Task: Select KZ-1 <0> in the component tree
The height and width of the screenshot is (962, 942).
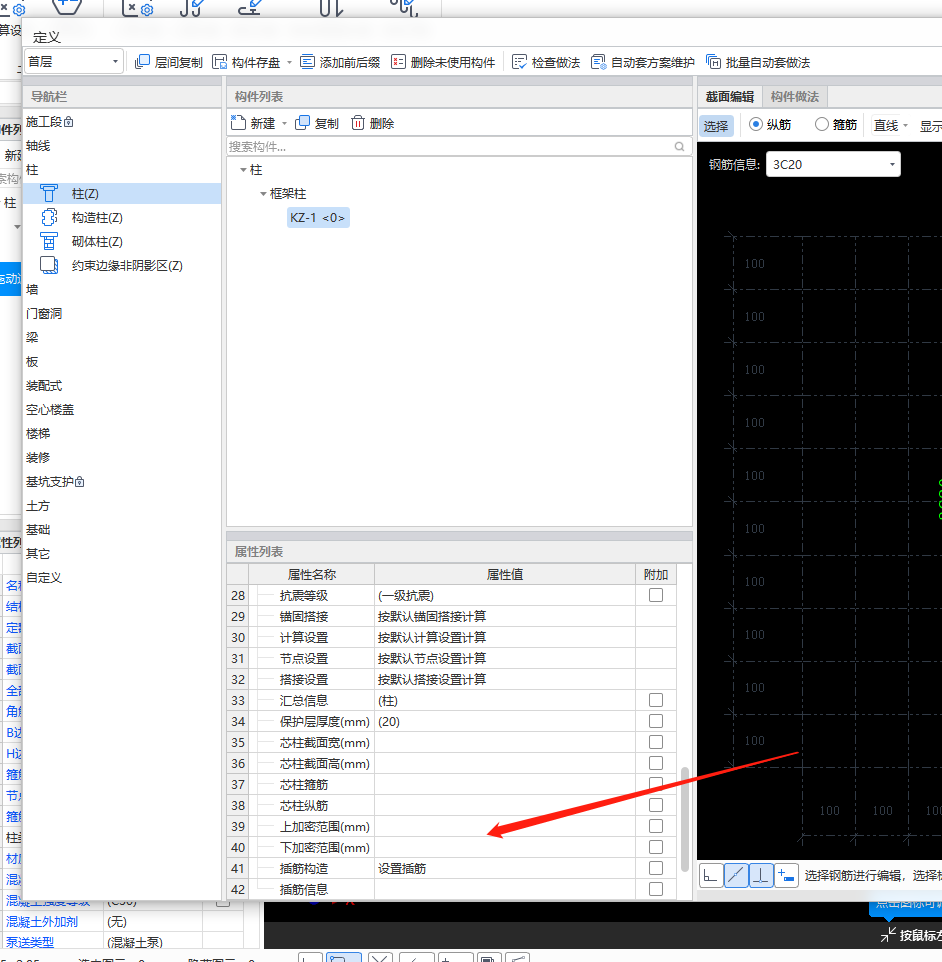Action: pyautogui.click(x=318, y=217)
